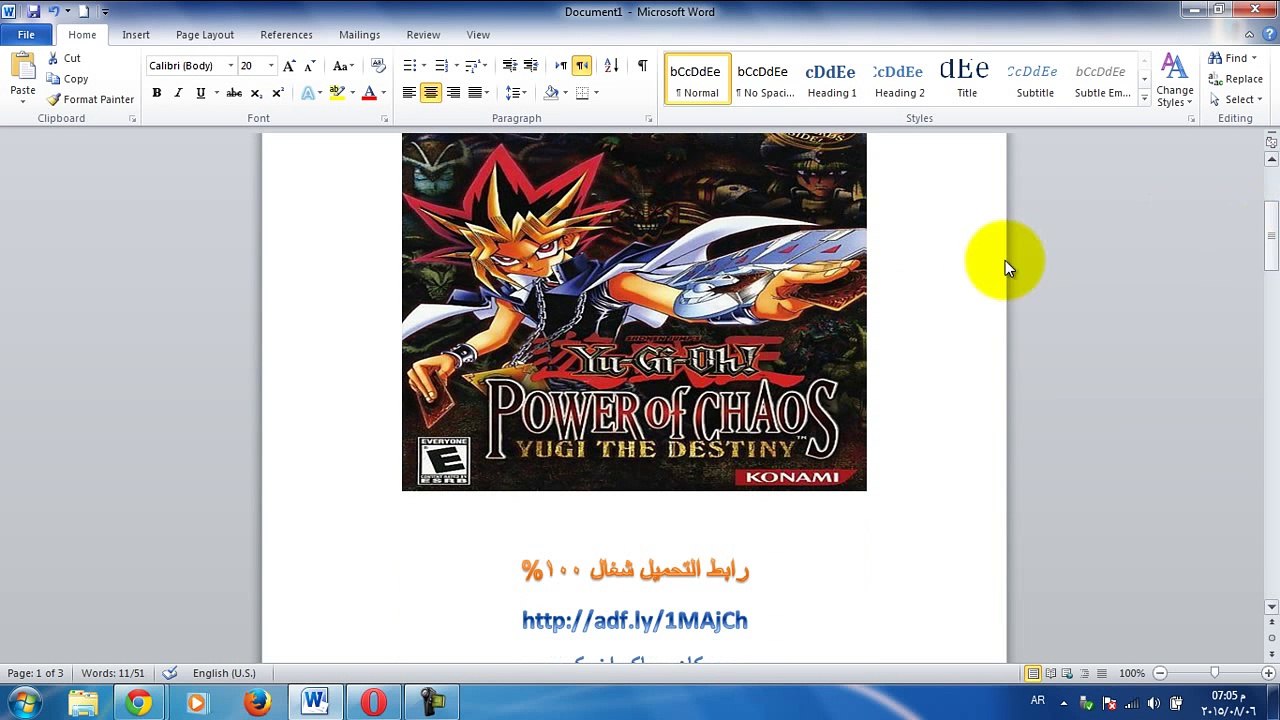Click the Bullets list icon
The width and height of the screenshot is (1280, 720).
click(409, 66)
